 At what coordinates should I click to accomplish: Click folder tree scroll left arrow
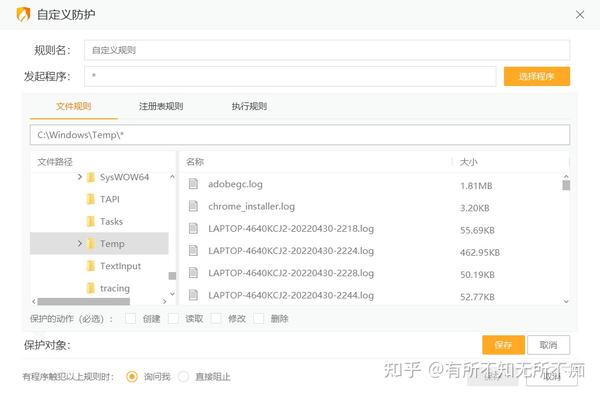click(34, 302)
